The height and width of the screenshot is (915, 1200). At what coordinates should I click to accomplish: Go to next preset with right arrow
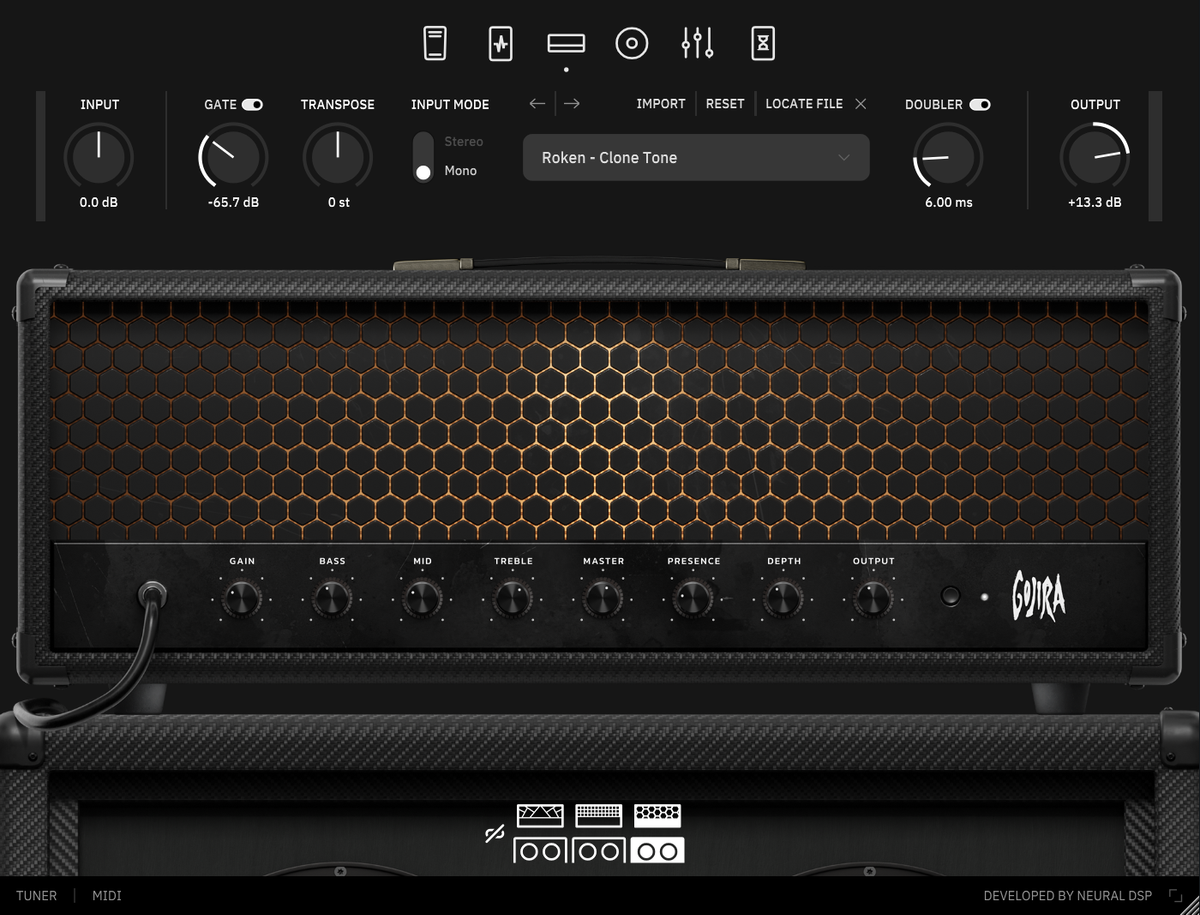[x=572, y=103]
